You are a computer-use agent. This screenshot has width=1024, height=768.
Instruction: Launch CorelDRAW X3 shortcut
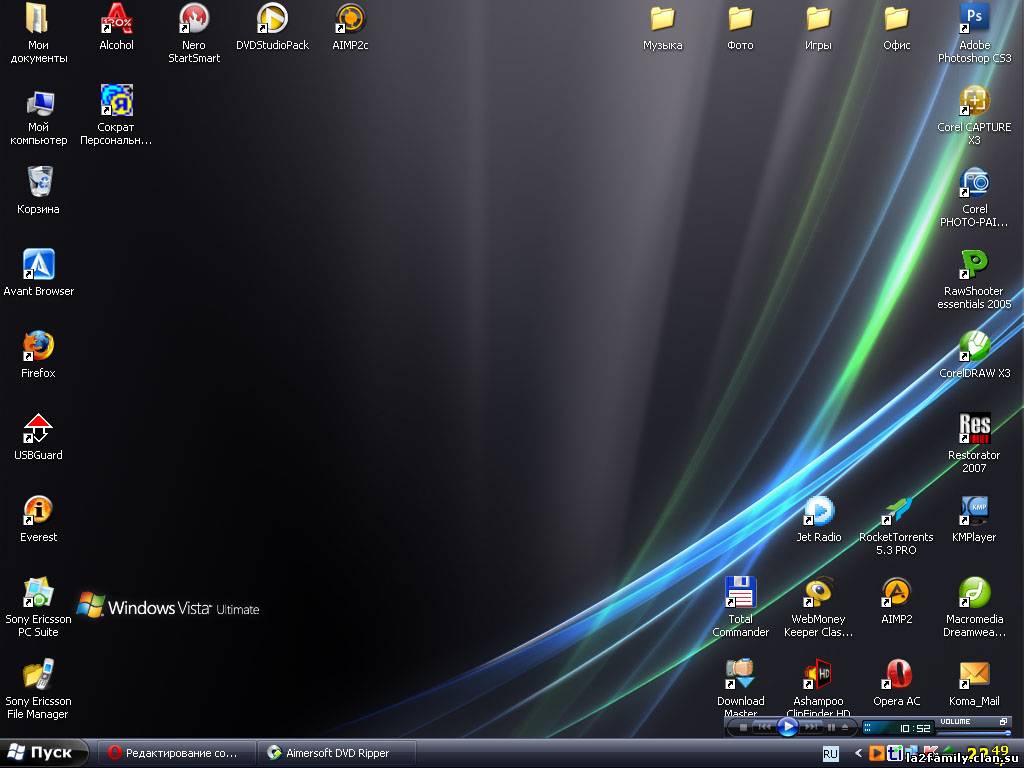point(974,347)
